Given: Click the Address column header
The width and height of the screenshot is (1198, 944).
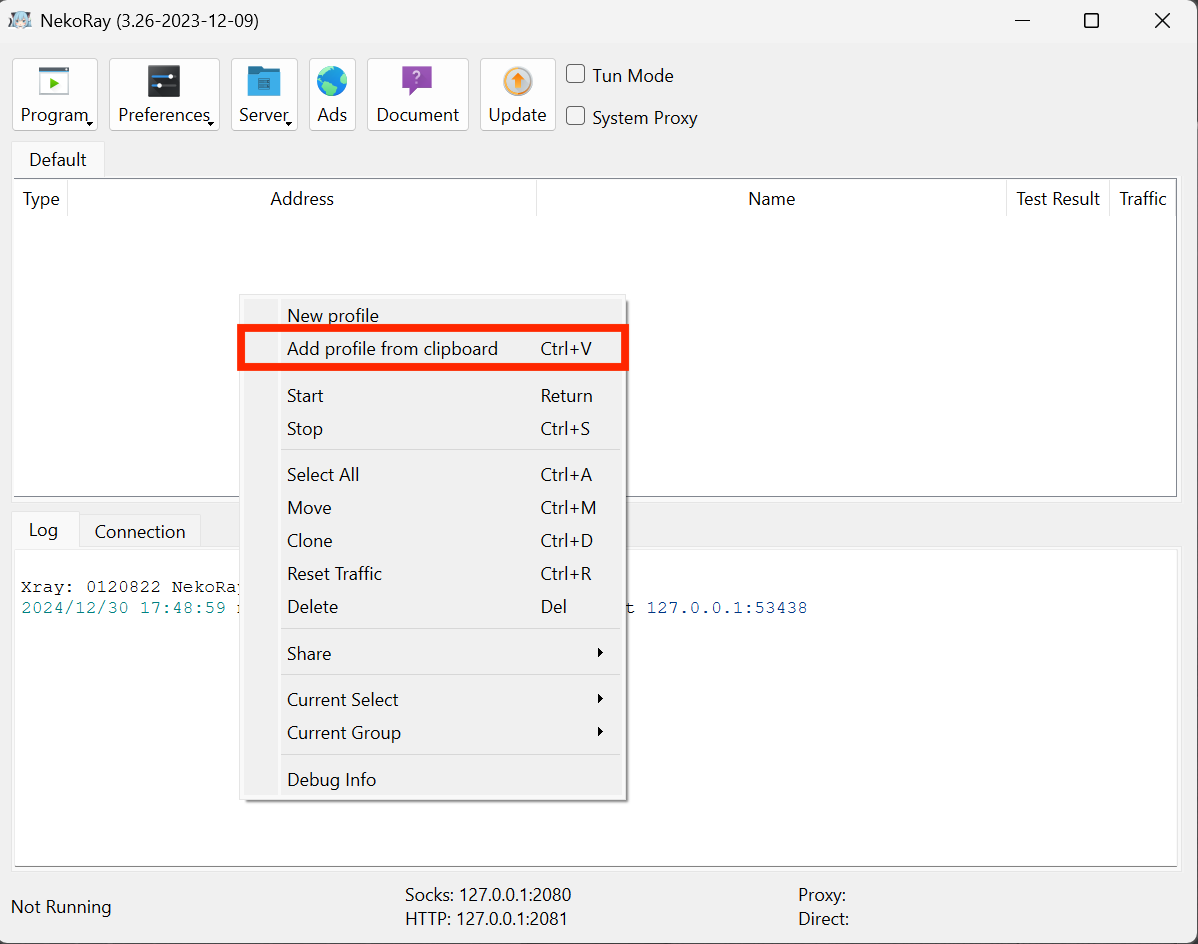Looking at the screenshot, I should click(302, 199).
